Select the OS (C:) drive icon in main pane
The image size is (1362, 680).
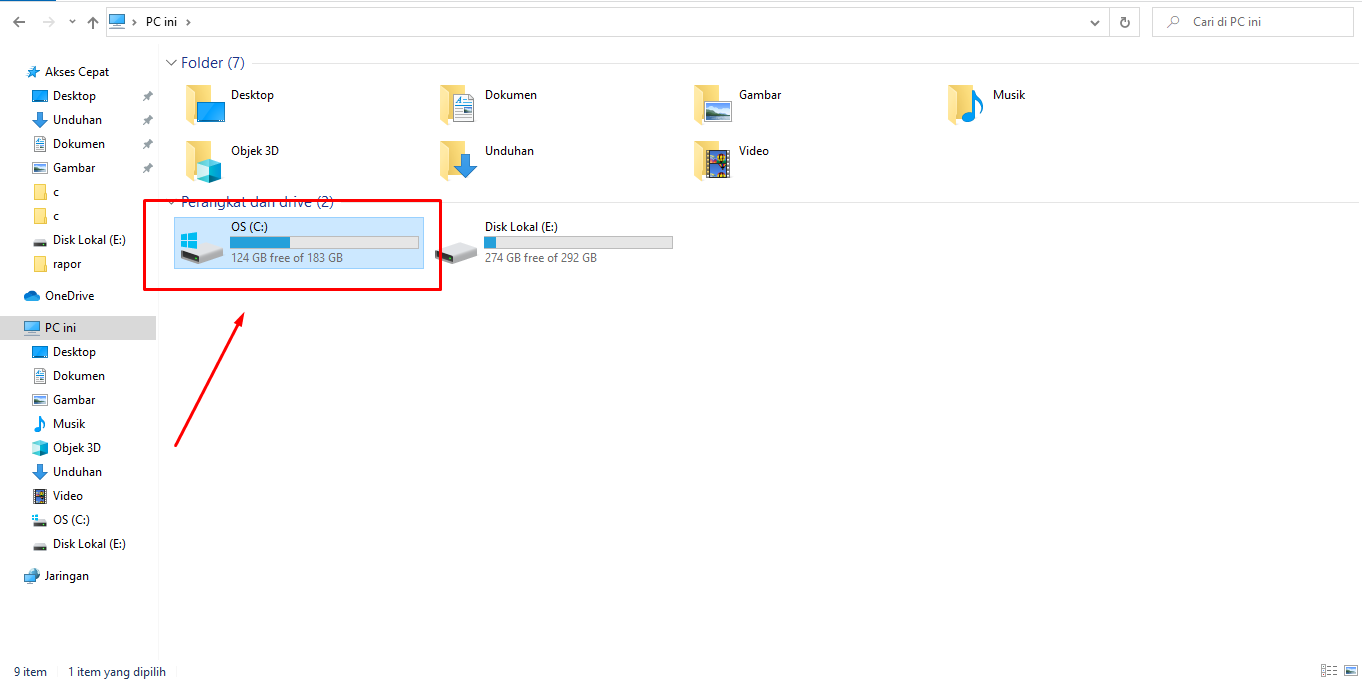click(x=202, y=248)
